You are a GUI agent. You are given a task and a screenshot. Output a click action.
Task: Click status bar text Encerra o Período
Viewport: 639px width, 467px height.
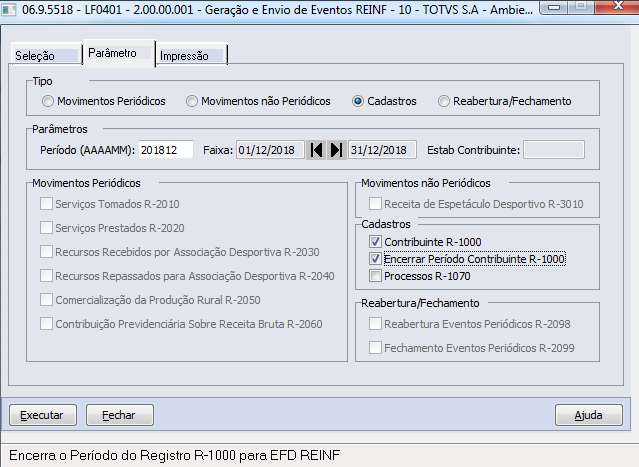pyautogui.click(x=174, y=455)
